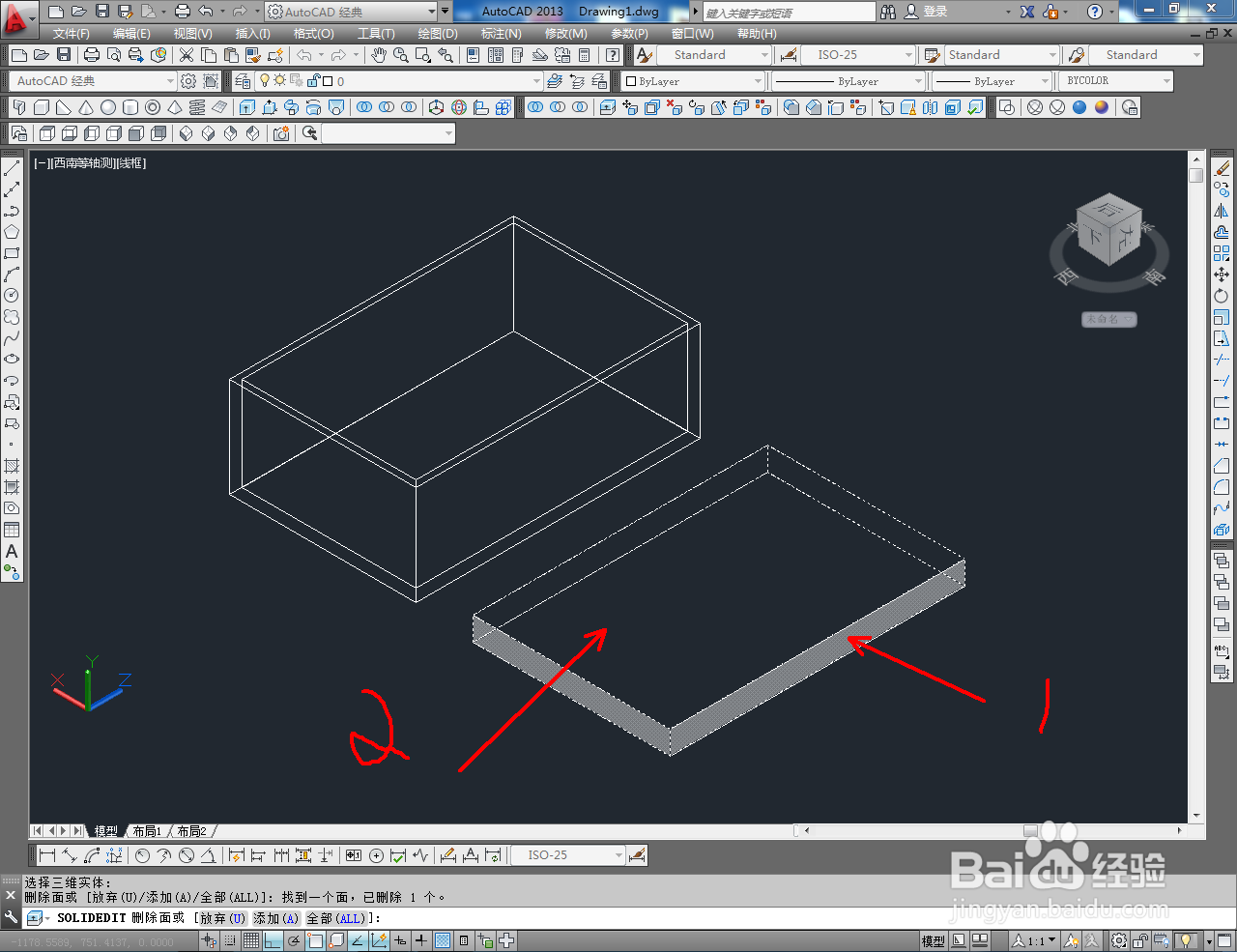
Task: Open Layer Properties Manager icon
Action: (x=243, y=81)
